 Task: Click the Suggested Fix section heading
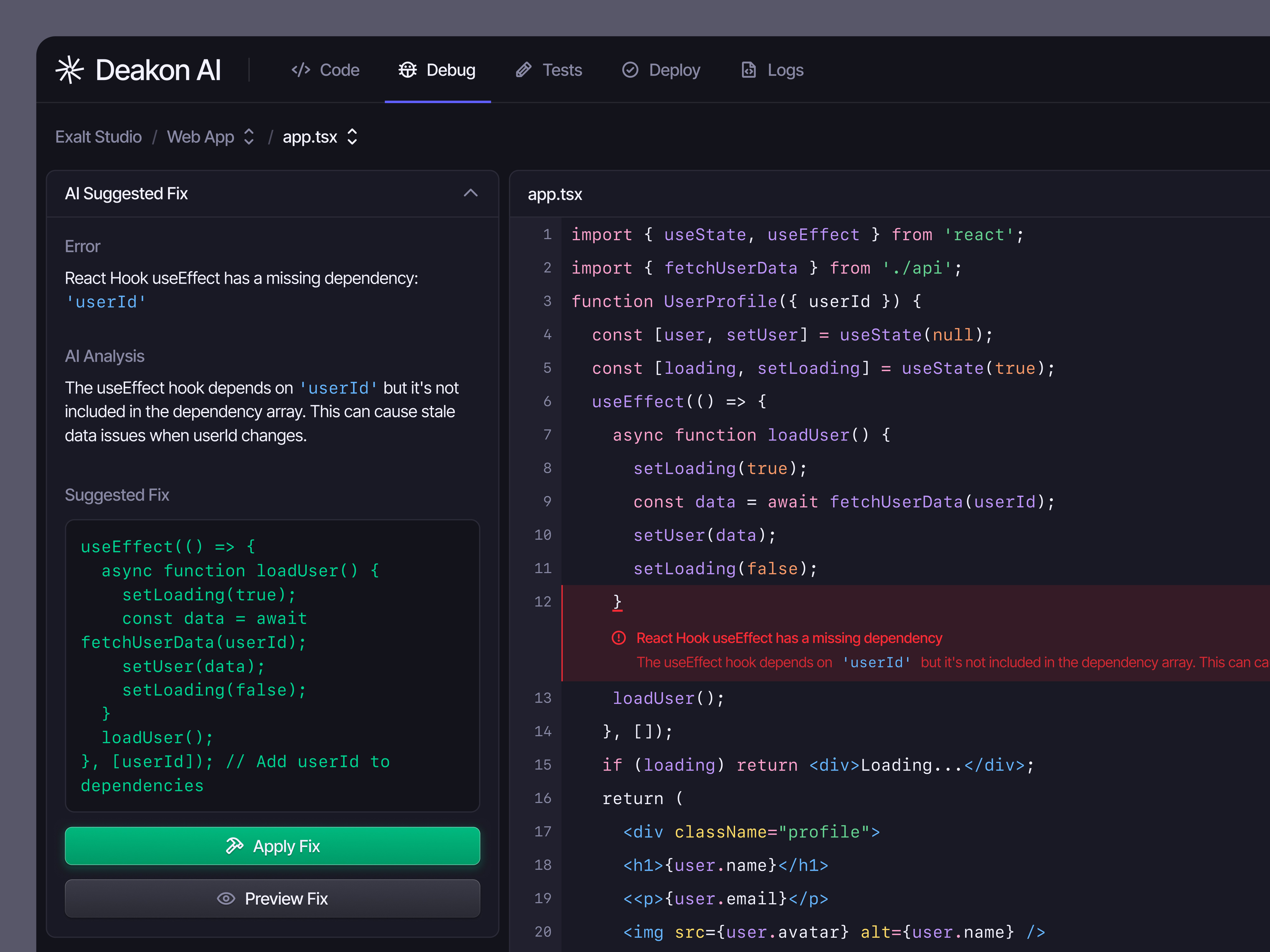(117, 495)
